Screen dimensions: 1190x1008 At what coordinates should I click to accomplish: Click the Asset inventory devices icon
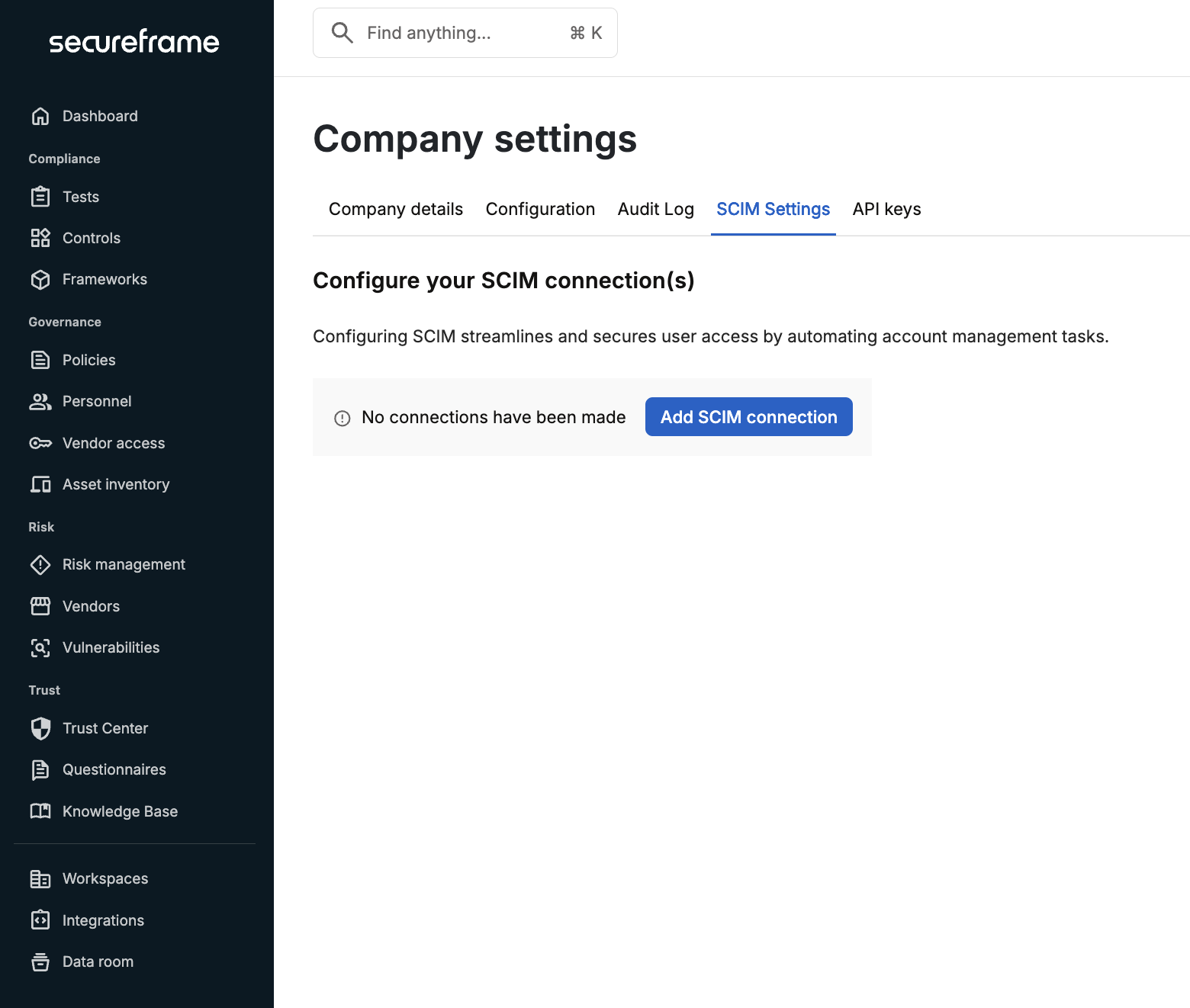pos(40,484)
